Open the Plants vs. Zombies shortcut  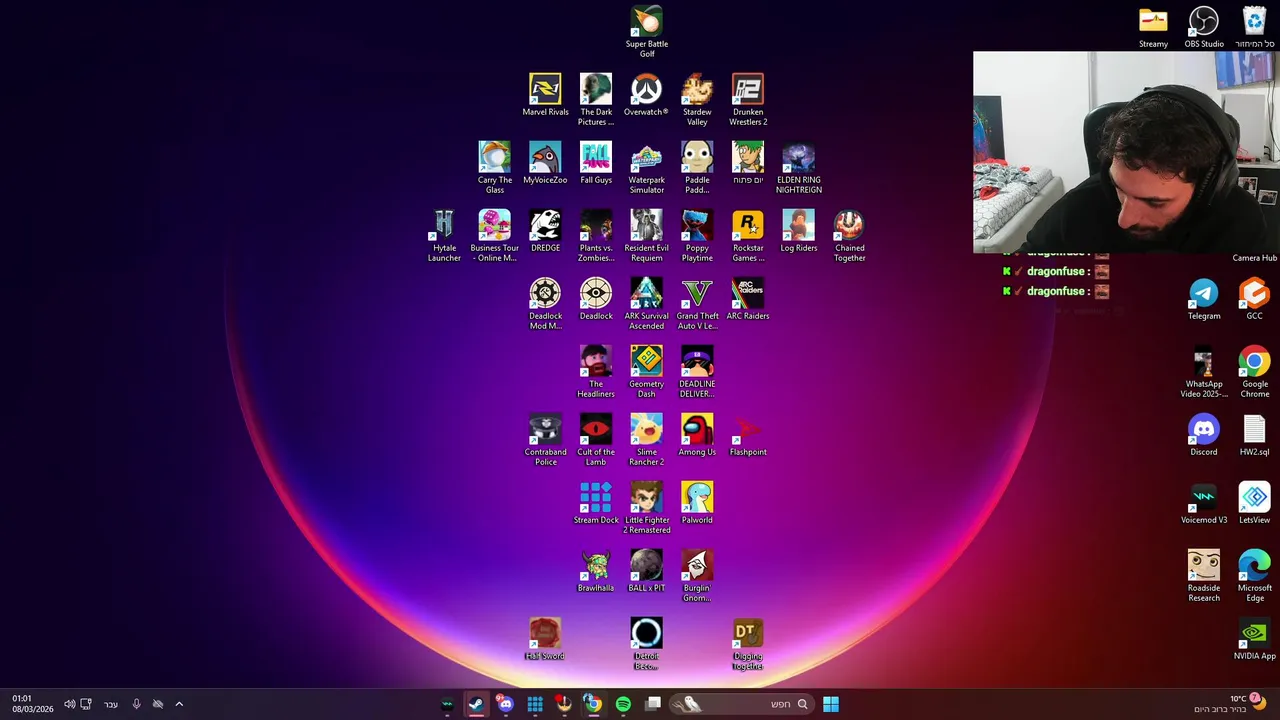coord(596,235)
